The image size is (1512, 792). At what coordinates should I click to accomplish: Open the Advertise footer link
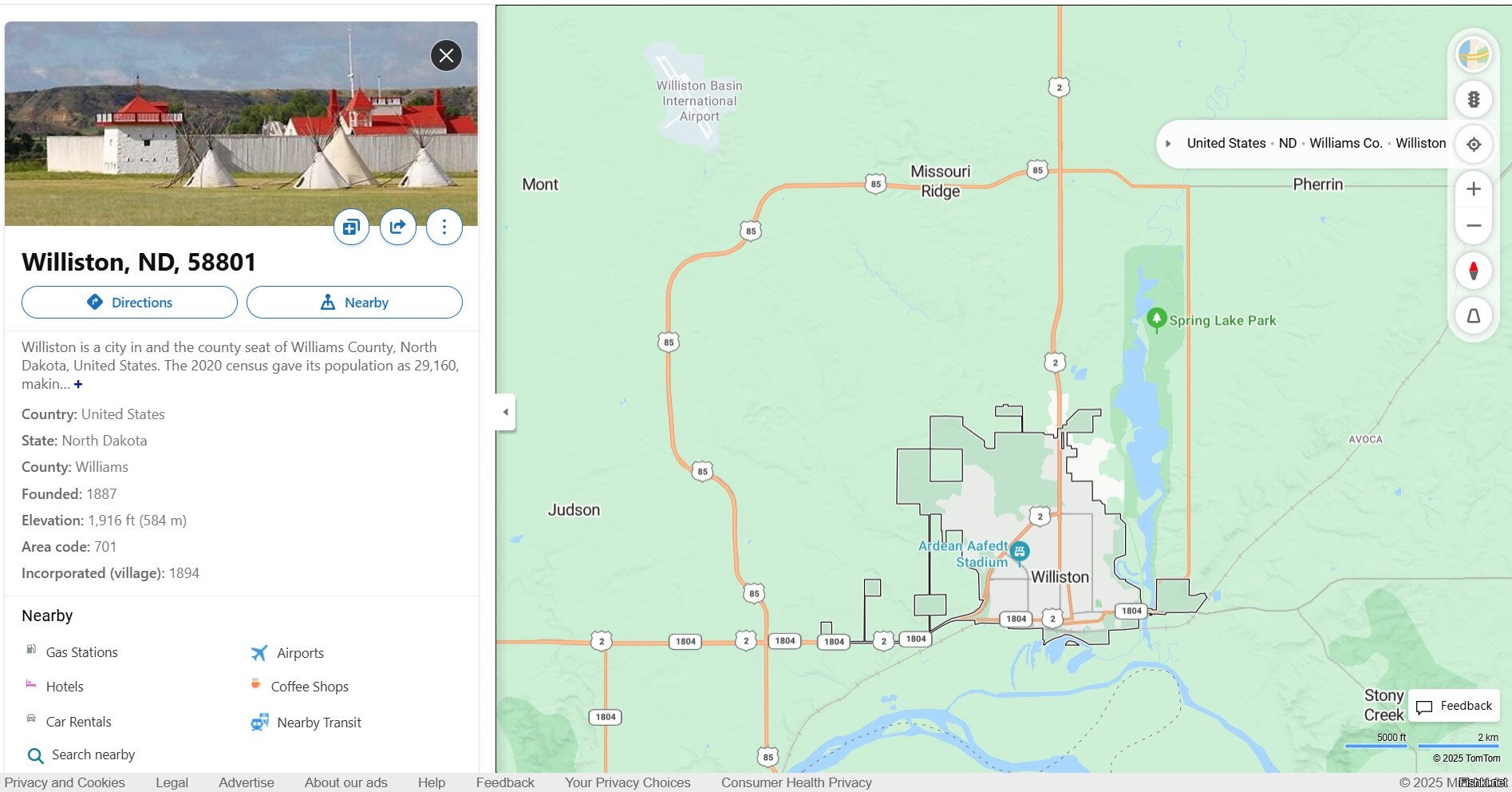tap(247, 782)
